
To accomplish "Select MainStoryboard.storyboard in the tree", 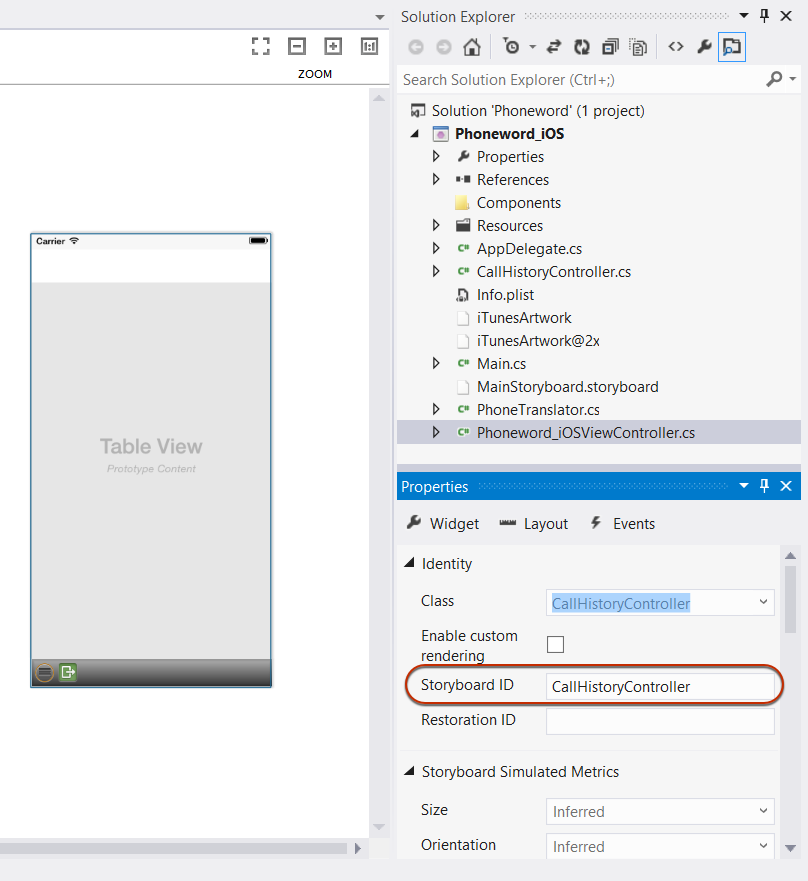I will tap(567, 387).
